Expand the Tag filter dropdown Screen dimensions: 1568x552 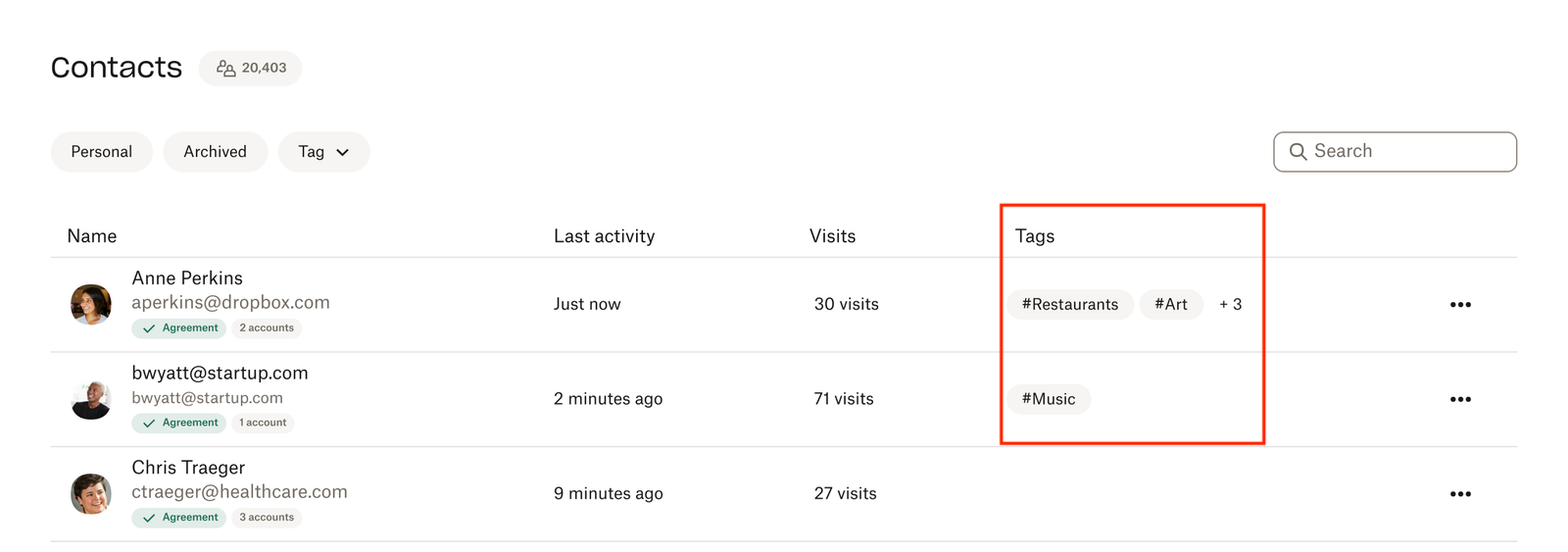(x=323, y=152)
